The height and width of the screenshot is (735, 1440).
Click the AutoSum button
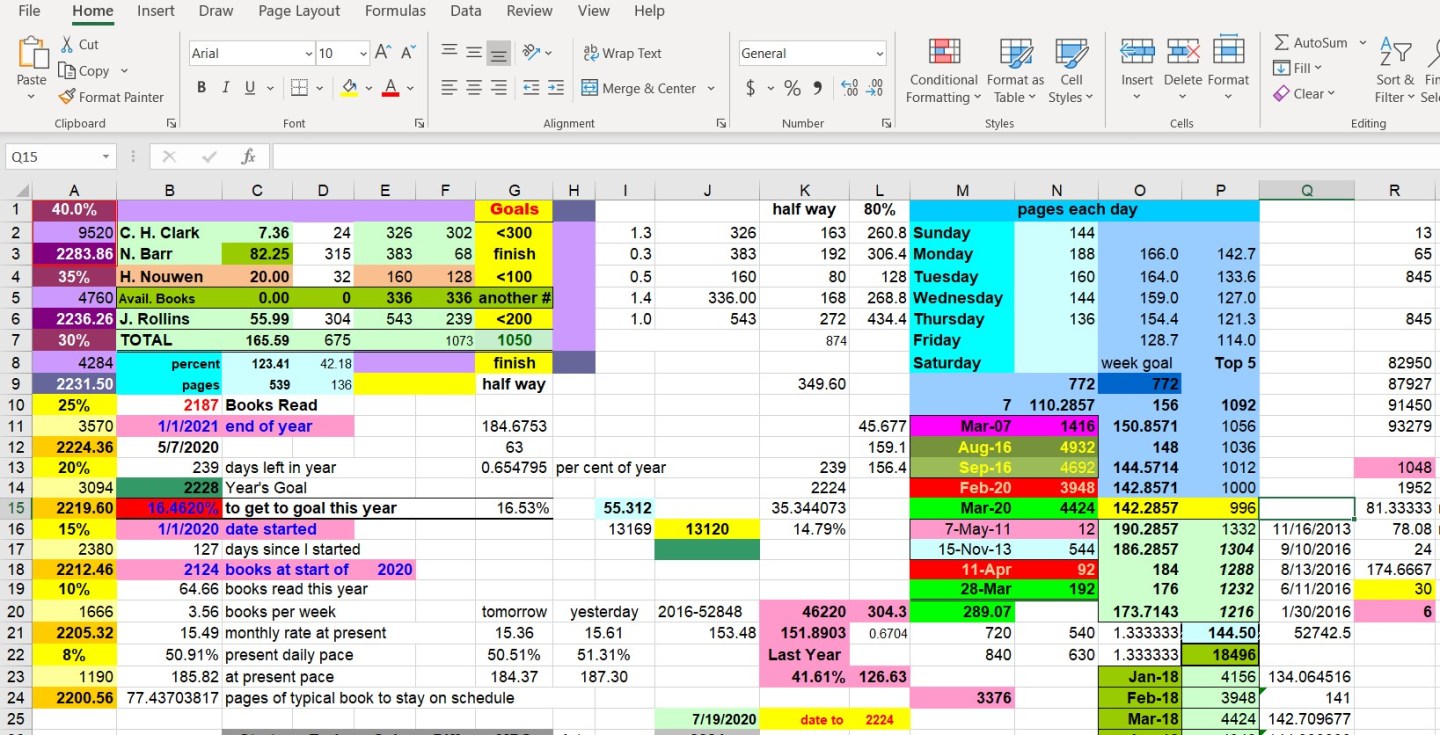point(1311,43)
